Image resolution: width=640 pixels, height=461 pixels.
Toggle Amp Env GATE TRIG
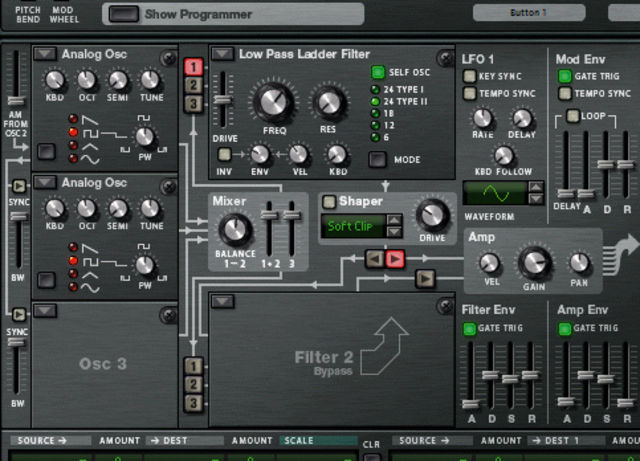coord(565,328)
